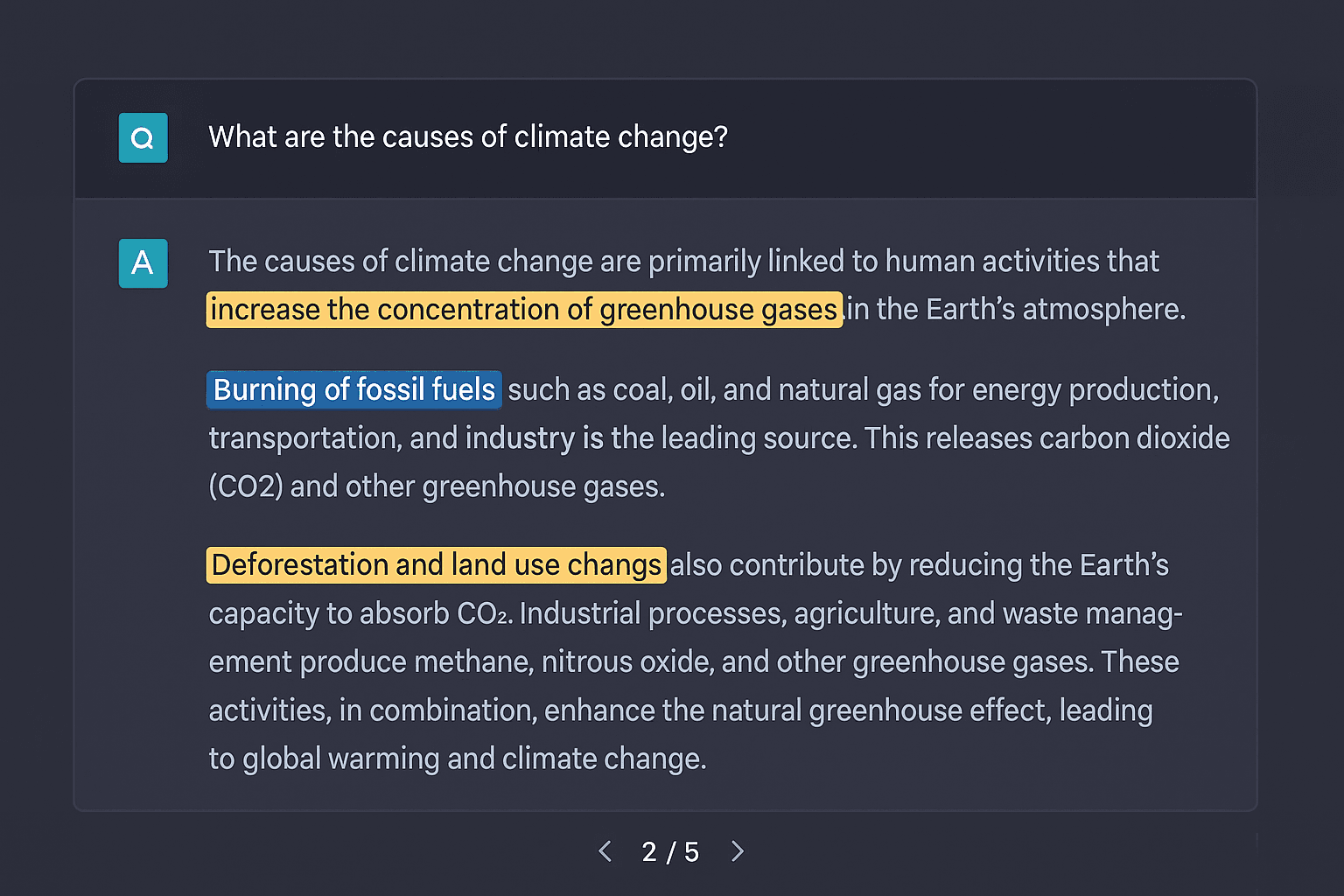Expand the page indicator showing 2 / 5

(x=671, y=851)
